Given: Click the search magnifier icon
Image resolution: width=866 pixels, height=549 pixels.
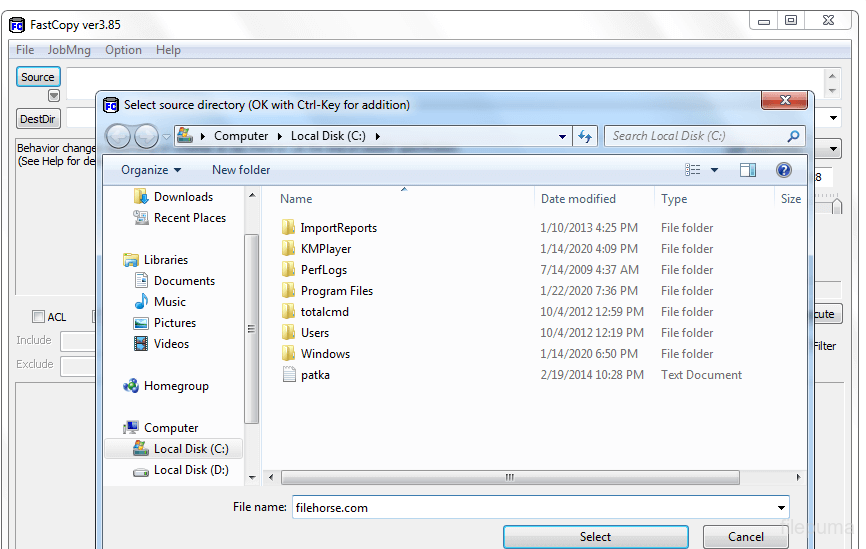Looking at the screenshot, I should pyautogui.click(x=793, y=136).
